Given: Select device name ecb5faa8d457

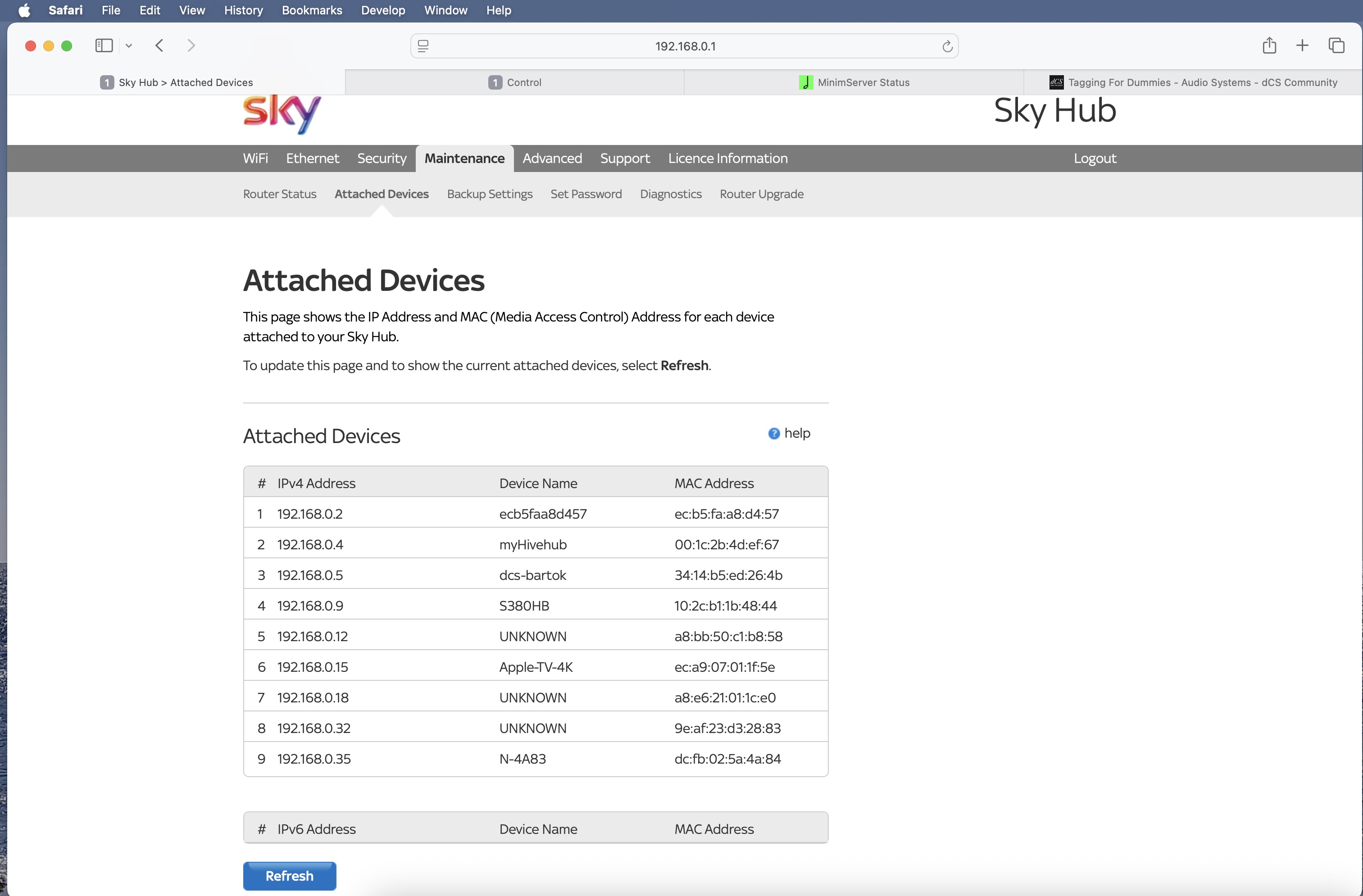Looking at the screenshot, I should [543, 514].
